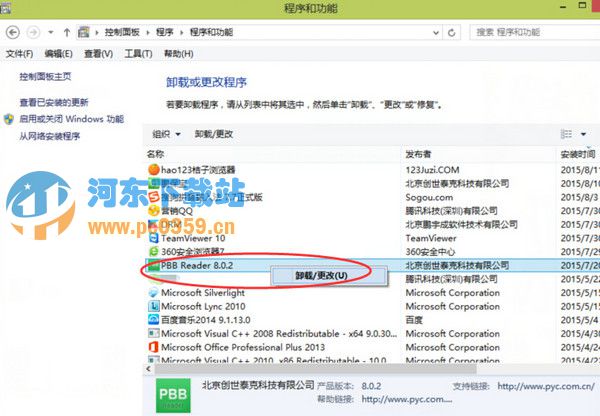Open the 工具(T) menu
This screenshot has height=416, width=600.
point(138,54)
